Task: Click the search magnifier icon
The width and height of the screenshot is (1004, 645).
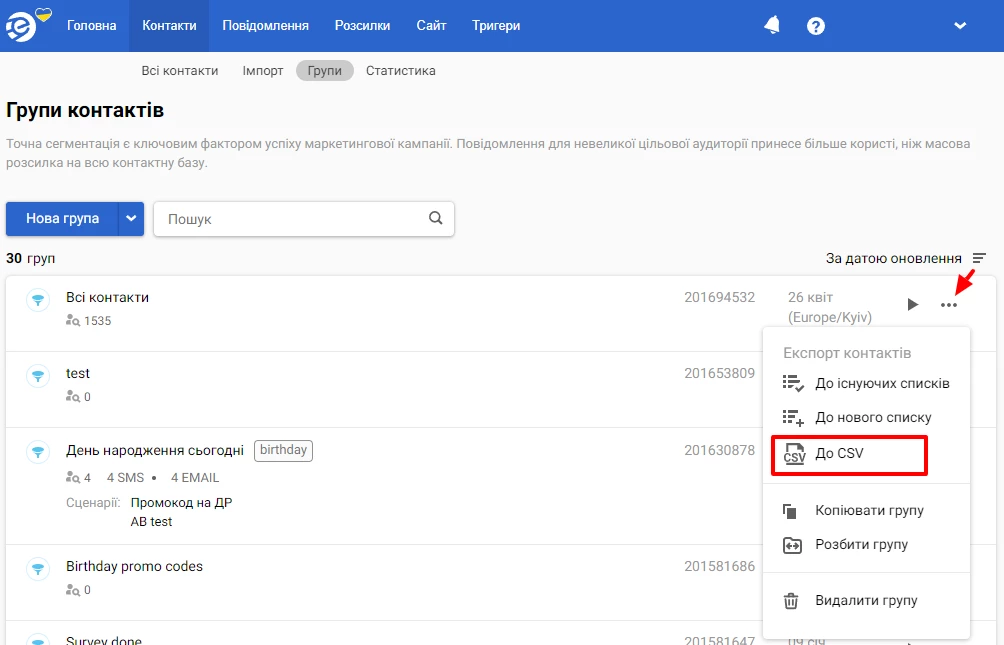Action: [x=435, y=218]
